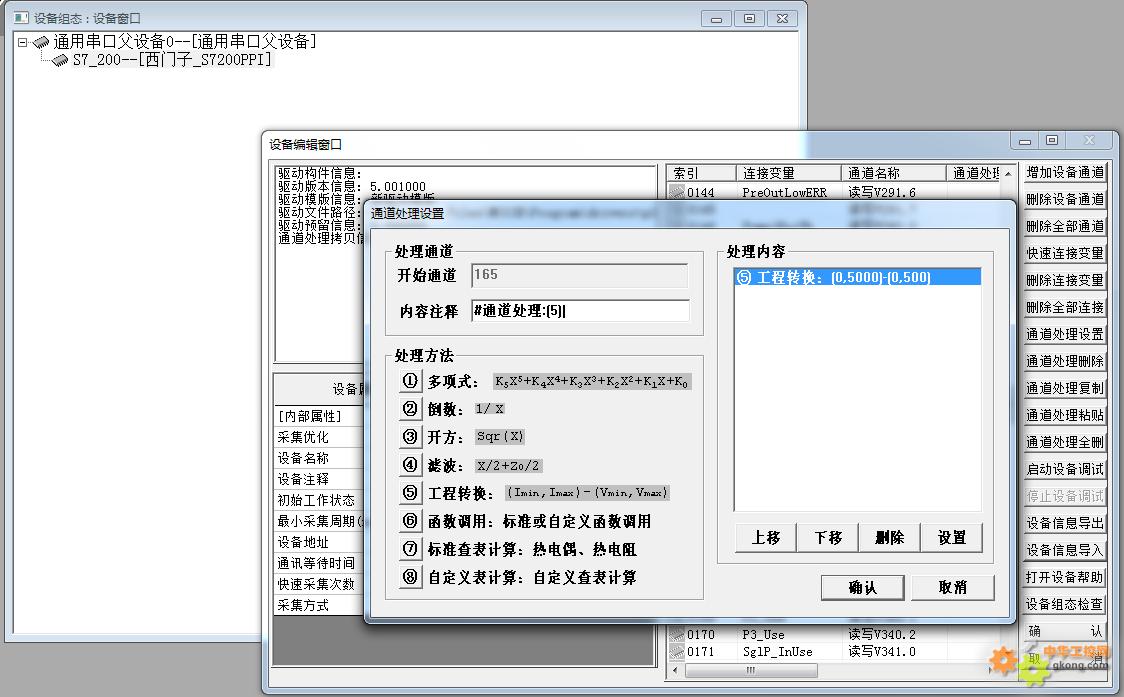This screenshot has width=1124, height=697.
Task: Click the ④ filter method button
Action: tap(409, 465)
